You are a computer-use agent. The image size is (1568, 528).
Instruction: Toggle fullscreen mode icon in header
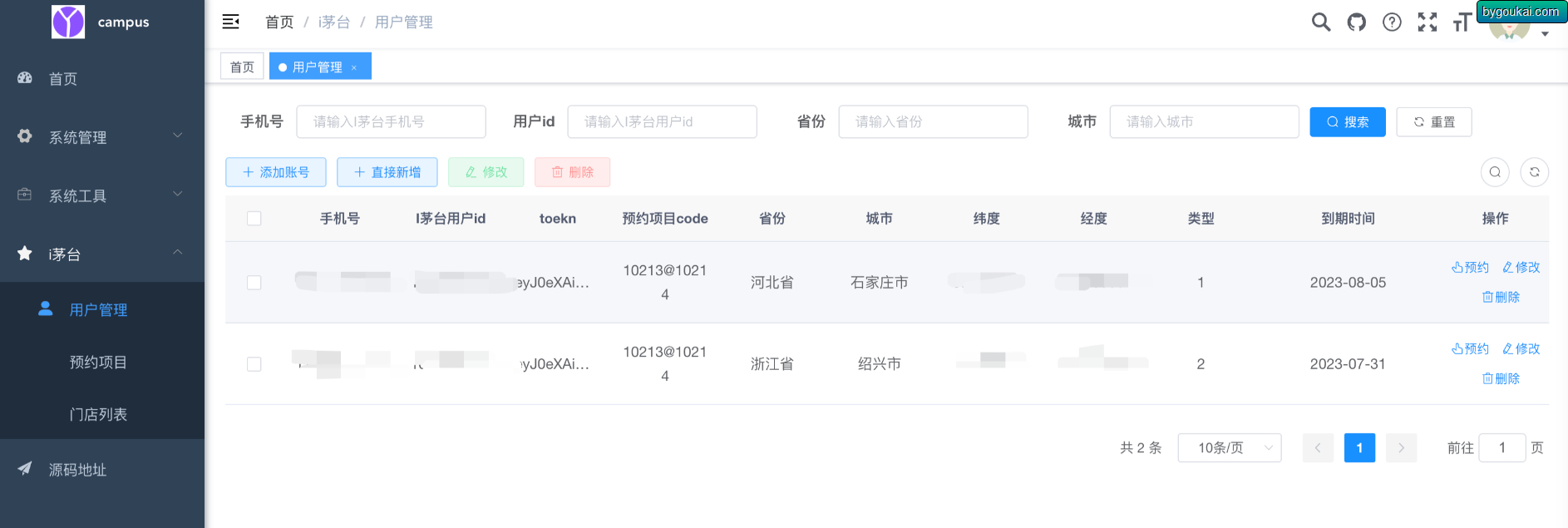click(x=1427, y=22)
